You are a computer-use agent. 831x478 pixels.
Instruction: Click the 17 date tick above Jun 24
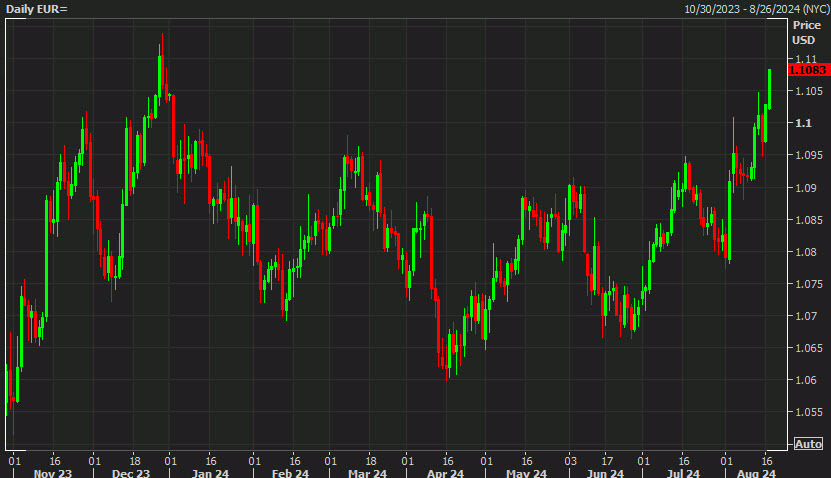pos(607,461)
